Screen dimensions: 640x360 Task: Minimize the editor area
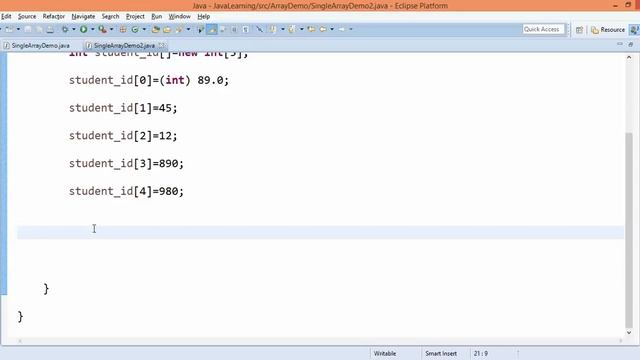point(620,44)
